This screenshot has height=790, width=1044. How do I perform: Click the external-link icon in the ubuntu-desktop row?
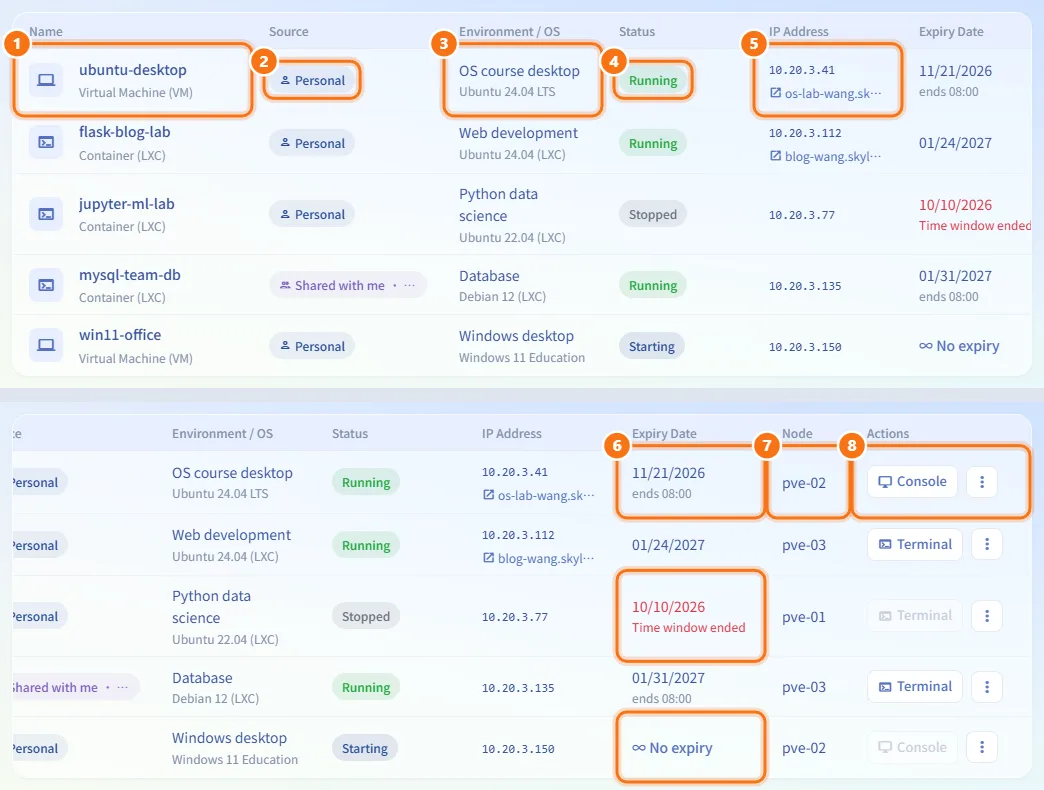click(x=775, y=93)
